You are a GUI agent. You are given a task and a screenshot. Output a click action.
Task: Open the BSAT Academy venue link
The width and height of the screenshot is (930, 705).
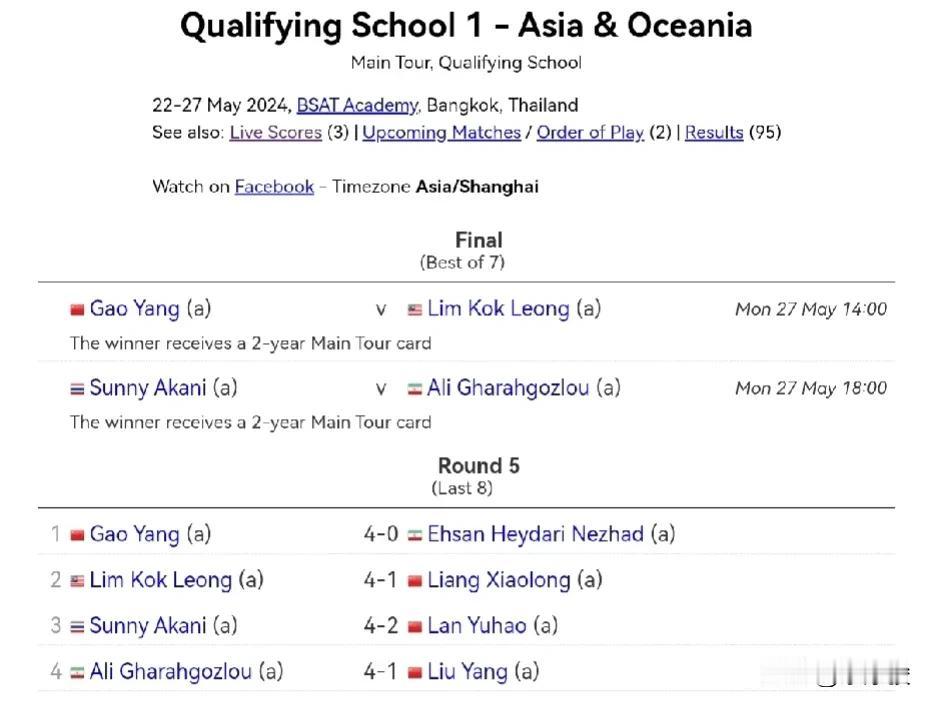pyautogui.click(x=358, y=106)
